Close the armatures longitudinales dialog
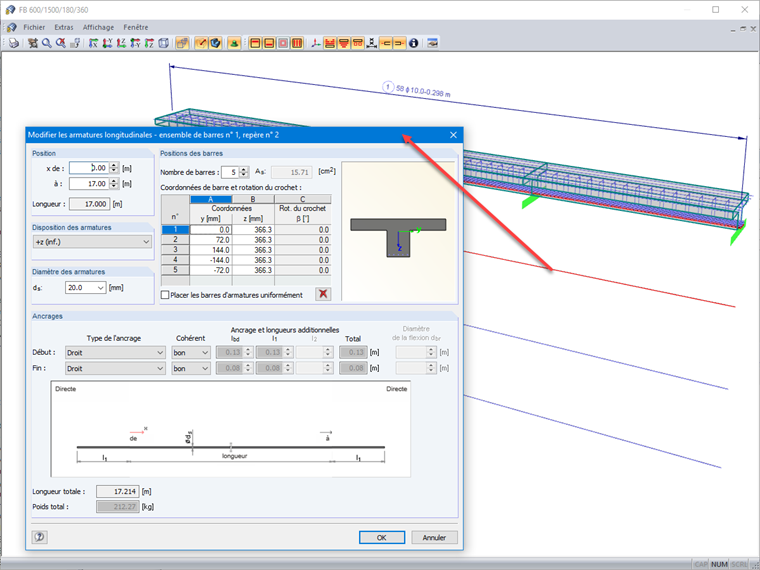 point(453,135)
